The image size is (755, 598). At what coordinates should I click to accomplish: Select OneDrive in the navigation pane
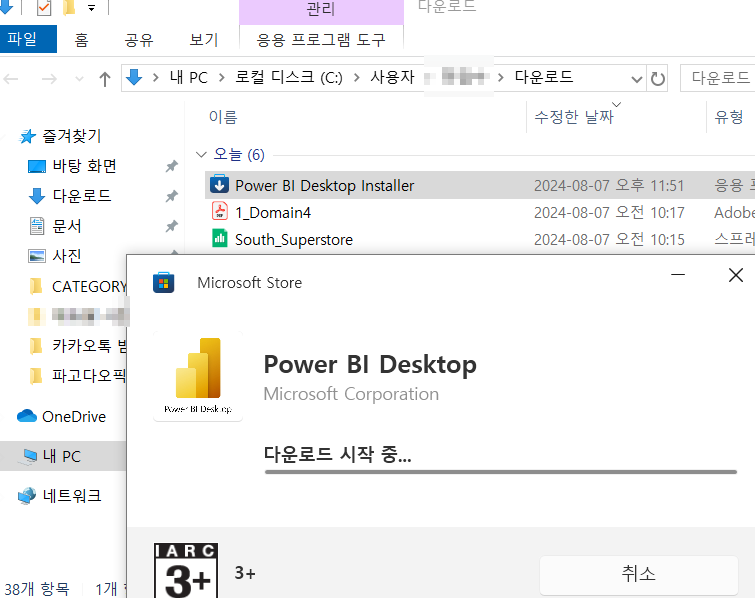(74, 416)
